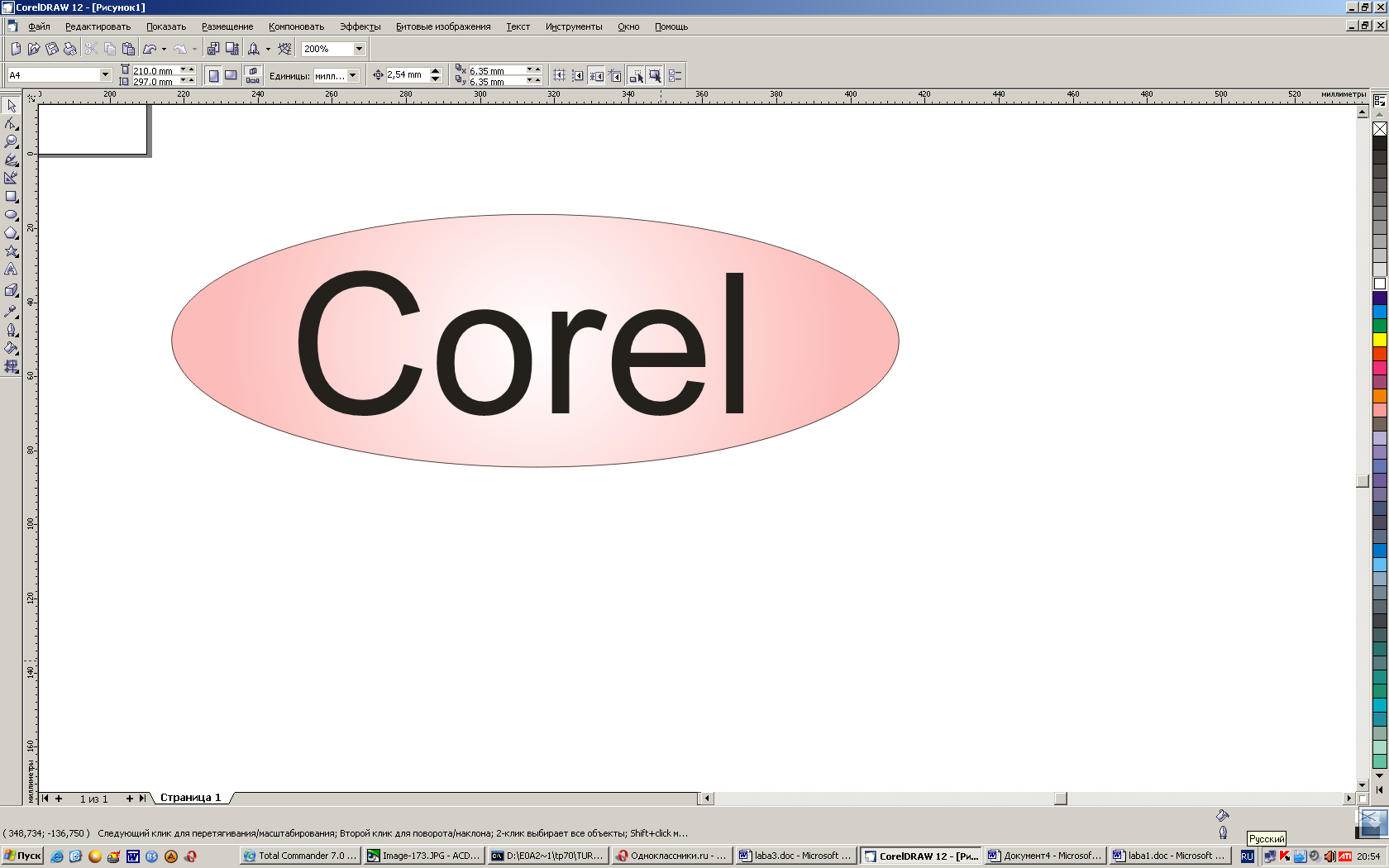Expand the Undo history dropdown arrow
Screen dimensions: 1389x868
click(164, 49)
